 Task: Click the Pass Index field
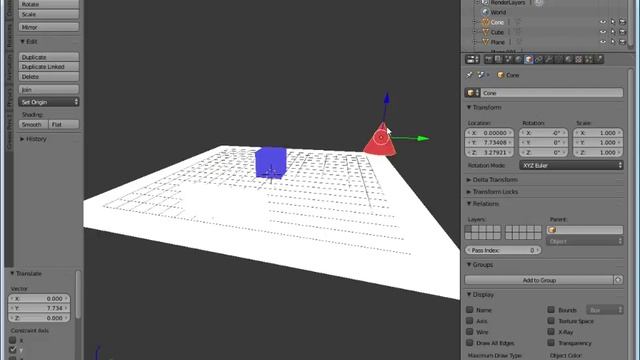(503, 250)
